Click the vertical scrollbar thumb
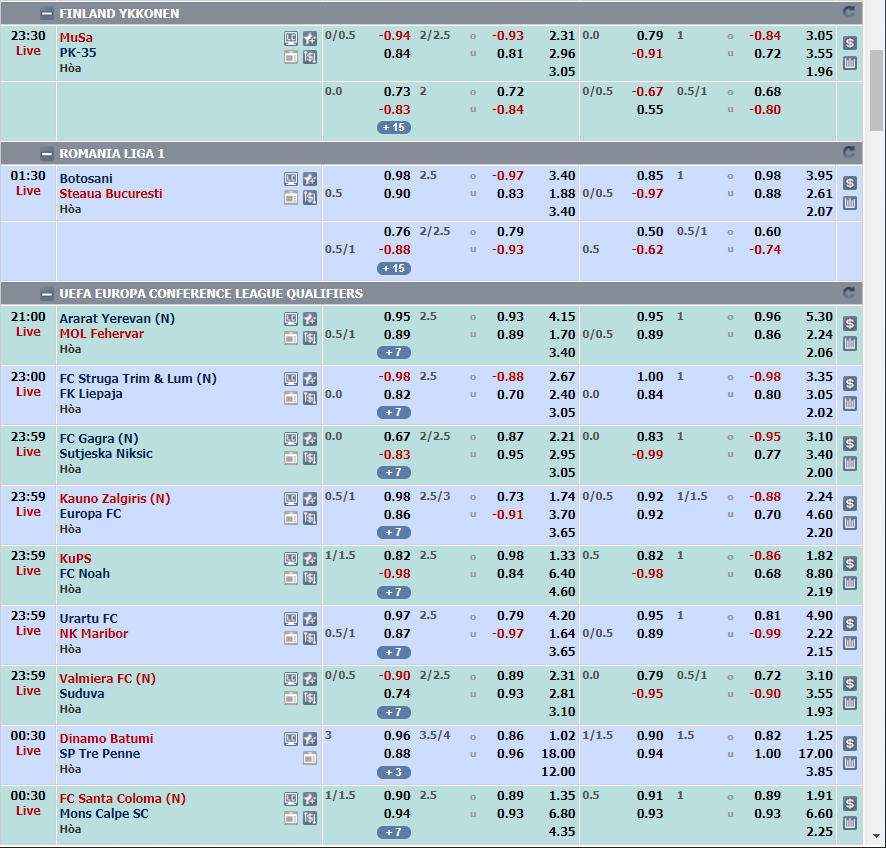The width and height of the screenshot is (886, 848). (876, 90)
